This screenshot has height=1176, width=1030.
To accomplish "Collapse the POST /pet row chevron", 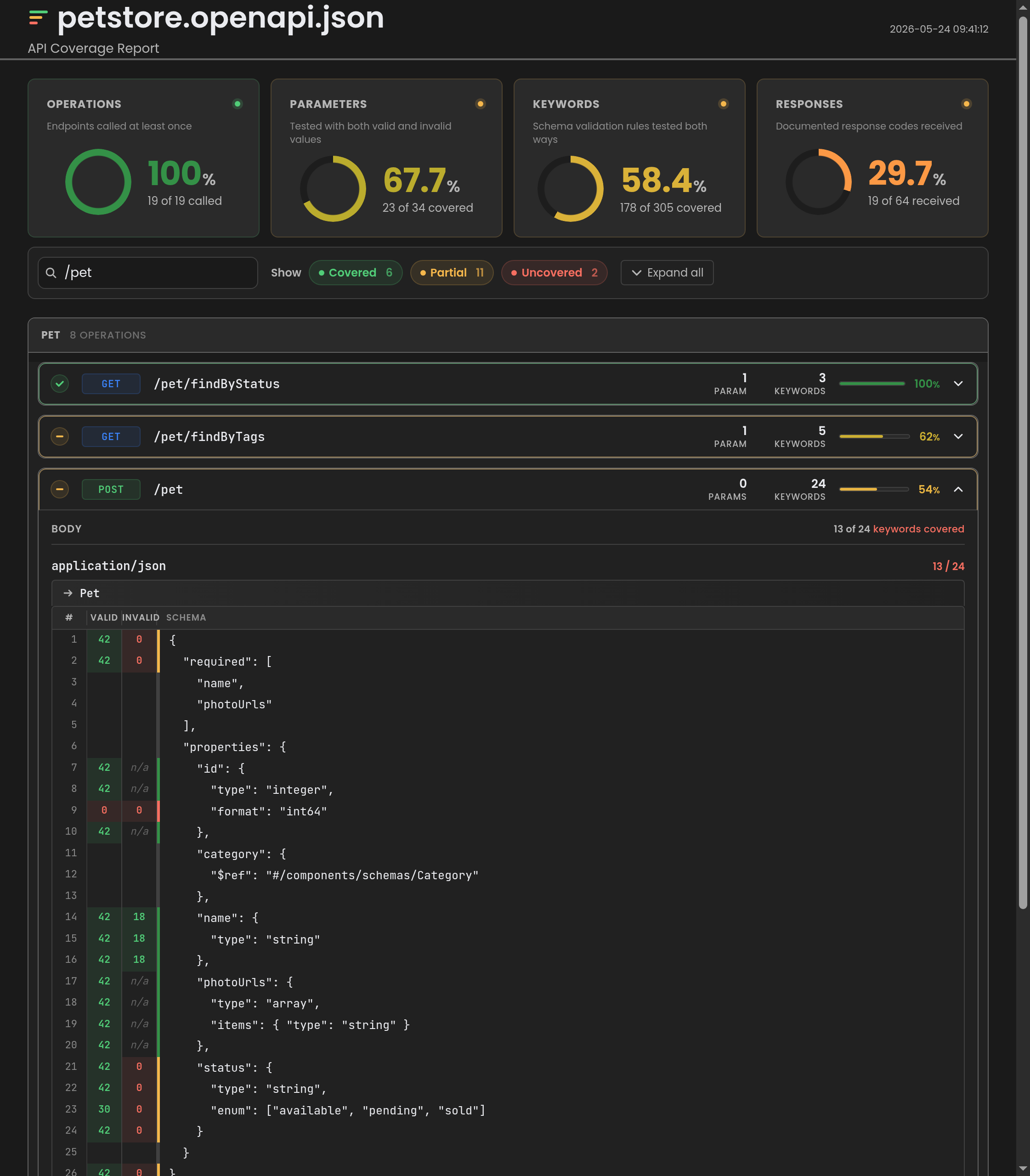I will pos(958,489).
